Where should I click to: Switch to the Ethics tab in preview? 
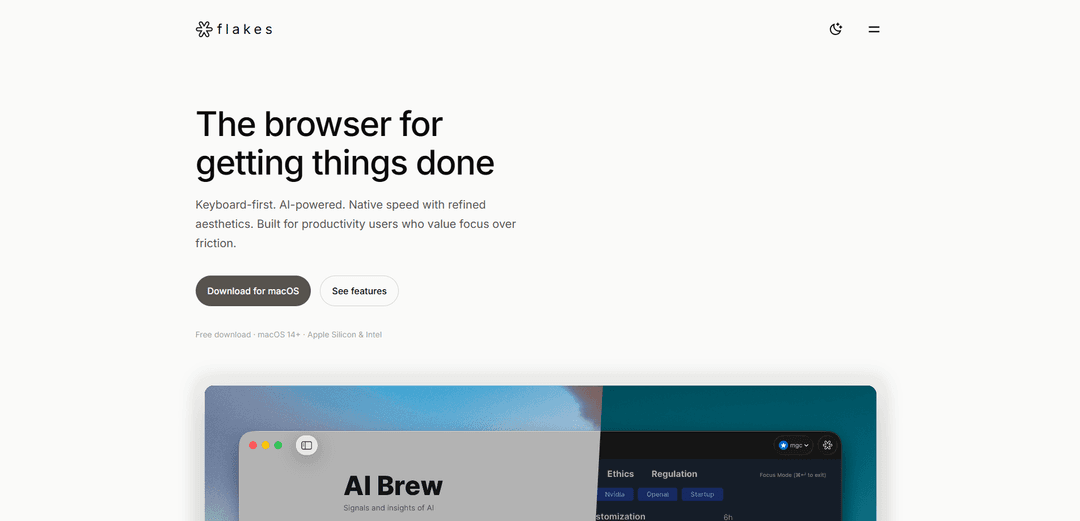click(x=620, y=474)
